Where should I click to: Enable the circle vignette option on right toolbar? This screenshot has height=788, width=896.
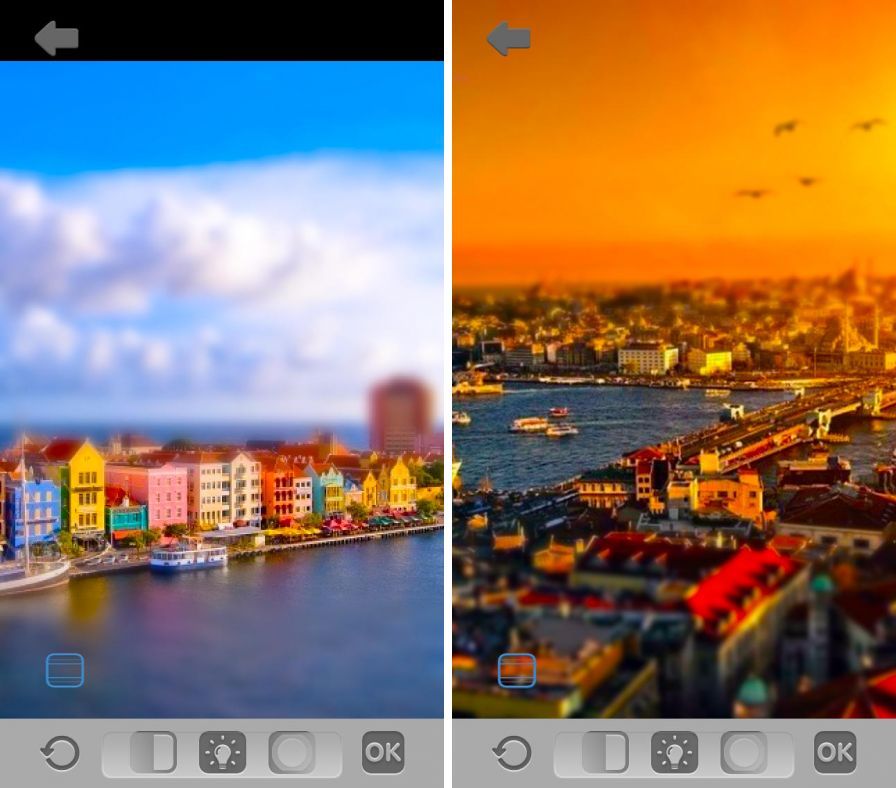click(x=744, y=752)
